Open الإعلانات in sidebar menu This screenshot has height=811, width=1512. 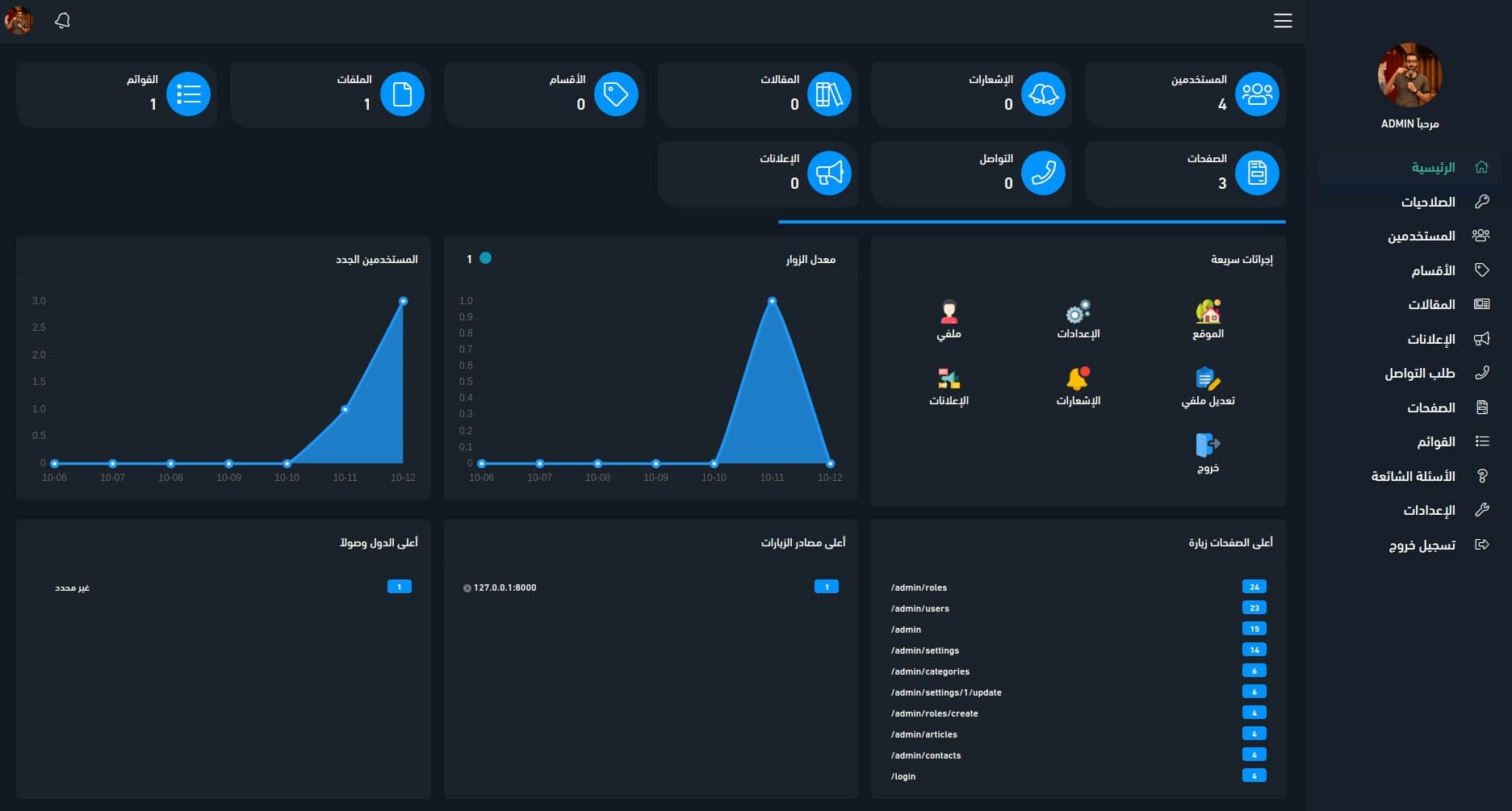[x=1409, y=339]
